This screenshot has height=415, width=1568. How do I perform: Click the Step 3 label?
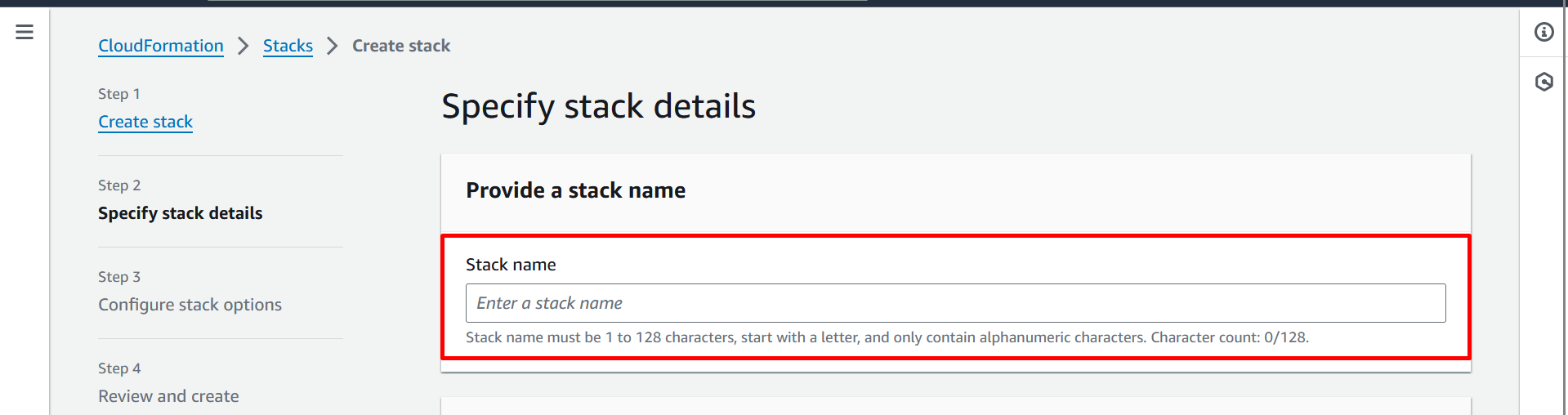[x=119, y=277]
